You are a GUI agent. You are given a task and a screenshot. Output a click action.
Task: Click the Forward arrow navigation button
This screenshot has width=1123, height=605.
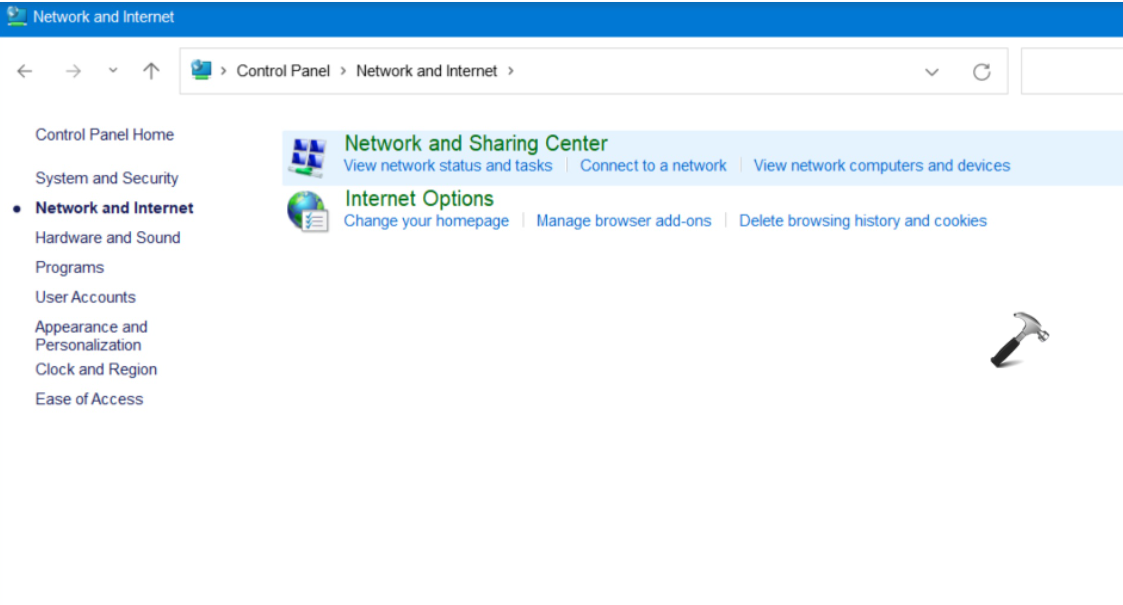73,71
